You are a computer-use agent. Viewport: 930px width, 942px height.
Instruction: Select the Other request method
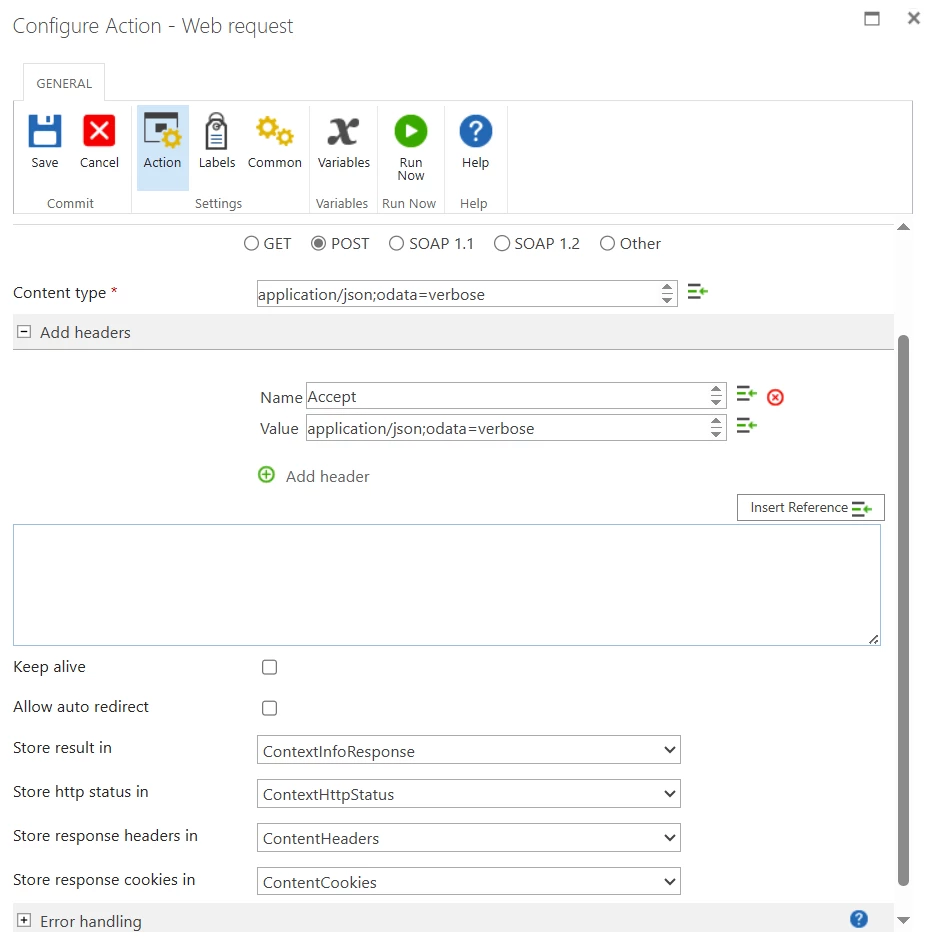[607, 243]
